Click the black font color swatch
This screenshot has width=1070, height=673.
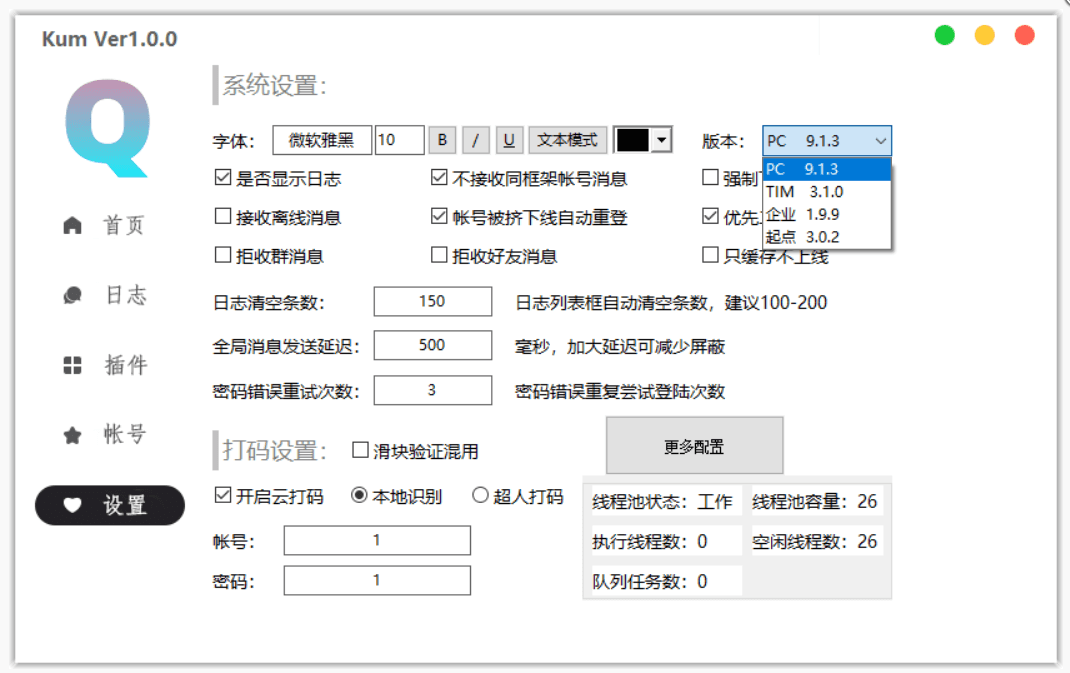[x=633, y=141]
